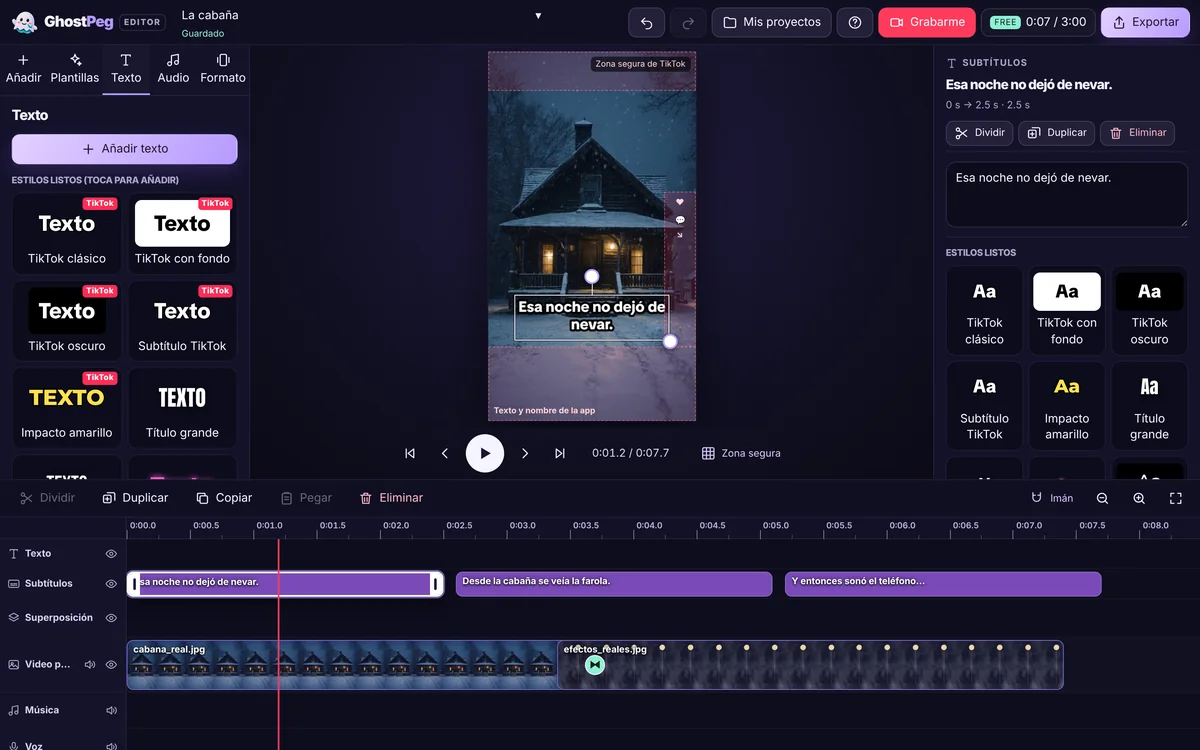This screenshot has width=1200, height=750.
Task: Click Copiar in the timeline toolbar
Action: [224, 498]
